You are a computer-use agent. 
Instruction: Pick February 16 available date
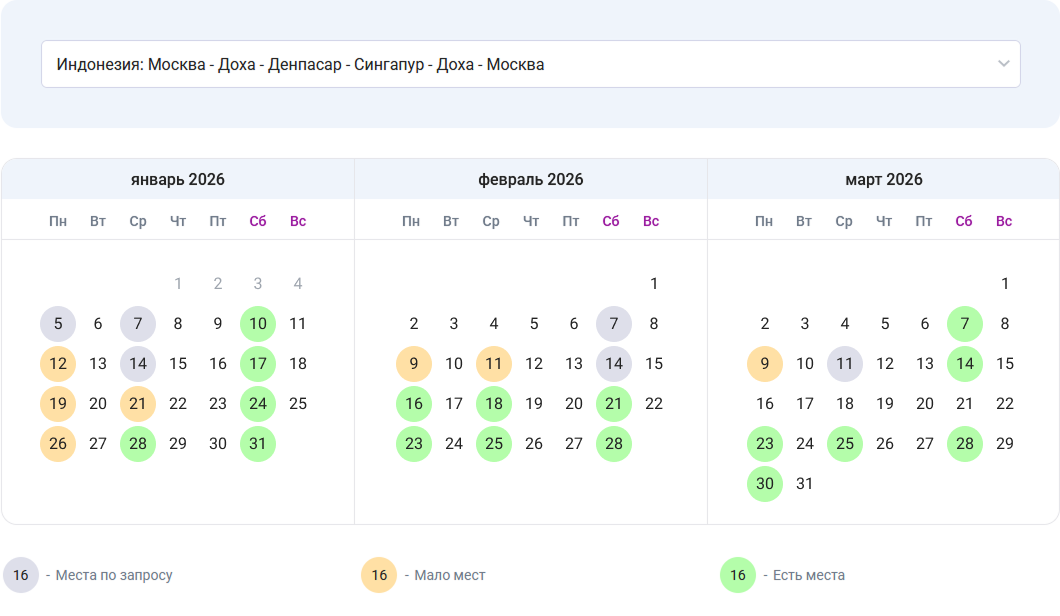(414, 404)
